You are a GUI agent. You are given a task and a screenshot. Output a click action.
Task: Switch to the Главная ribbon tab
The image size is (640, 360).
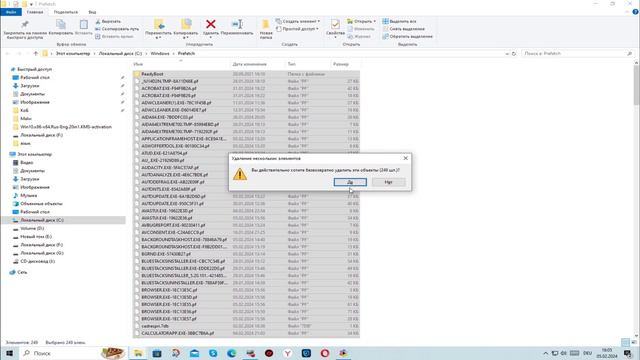(35, 12)
